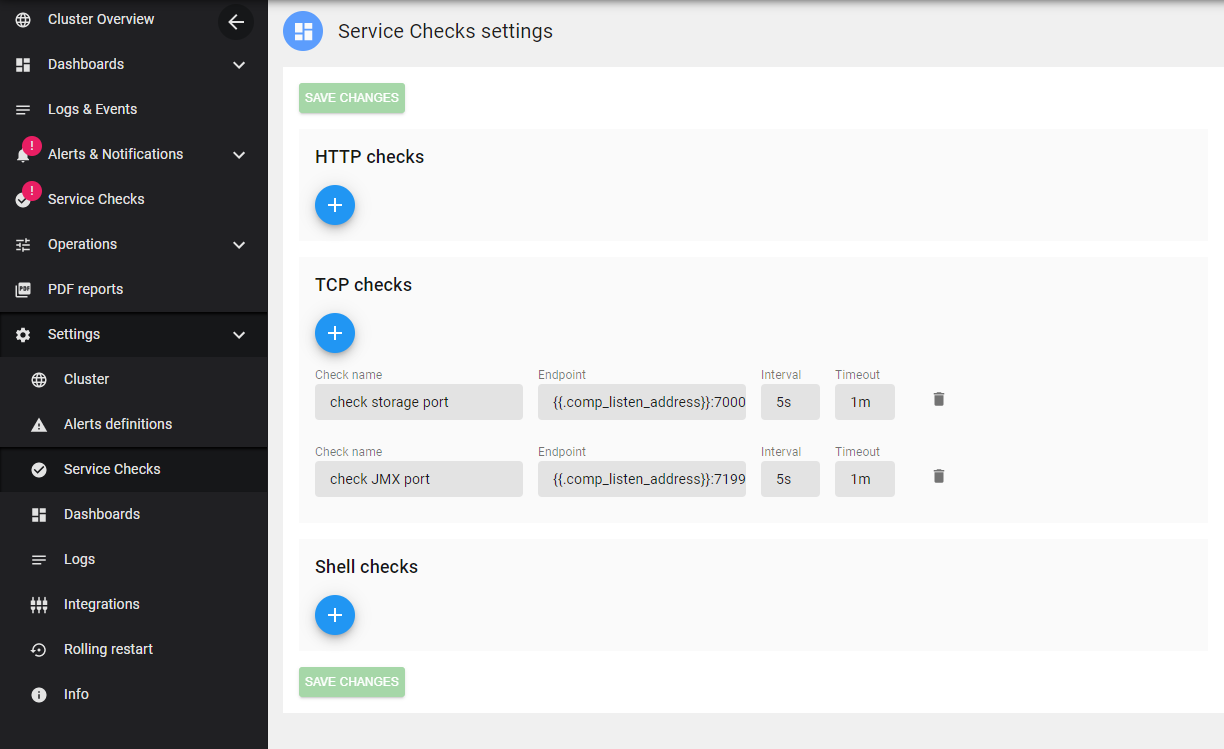
Task: Click the Service Checks settings header icon
Action: [303, 31]
